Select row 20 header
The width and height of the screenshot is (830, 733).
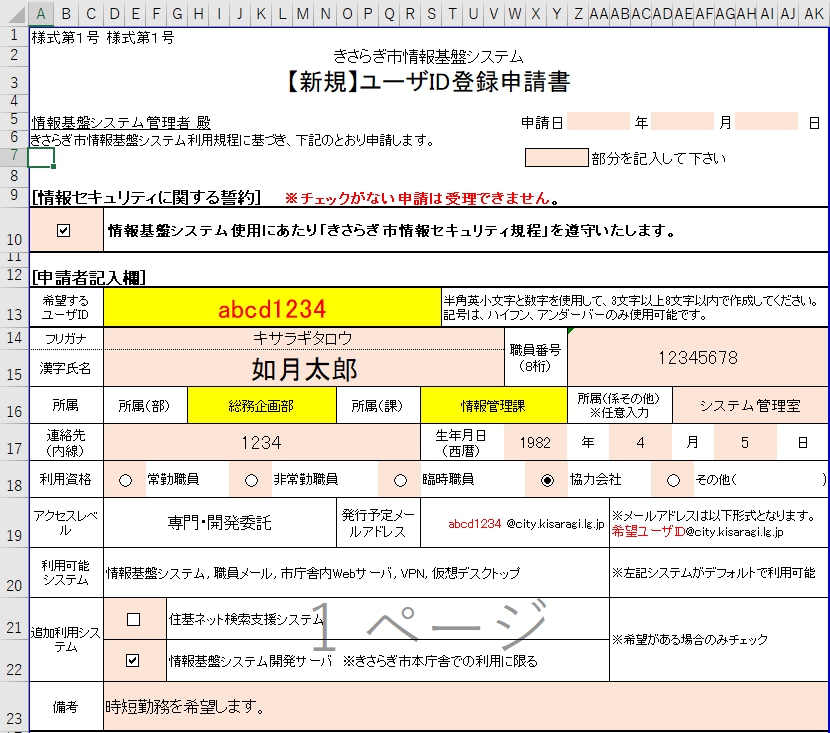[x=14, y=573]
